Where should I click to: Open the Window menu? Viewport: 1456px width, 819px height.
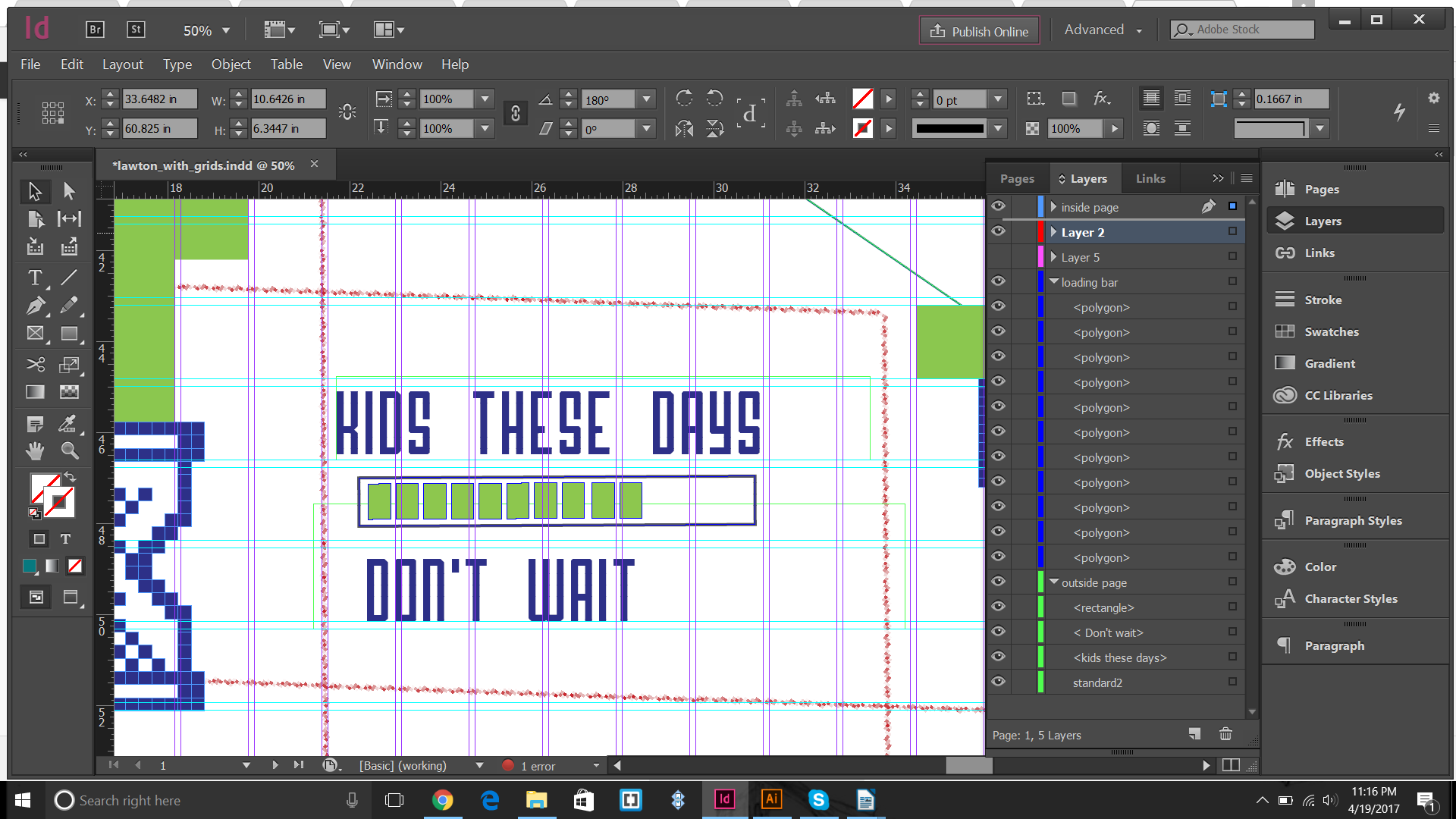[397, 64]
